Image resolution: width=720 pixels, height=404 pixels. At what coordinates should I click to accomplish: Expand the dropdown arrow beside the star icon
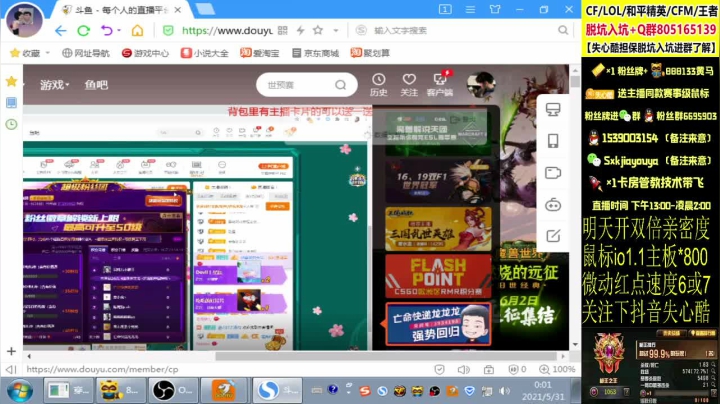pyautogui.click(x=336, y=31)
